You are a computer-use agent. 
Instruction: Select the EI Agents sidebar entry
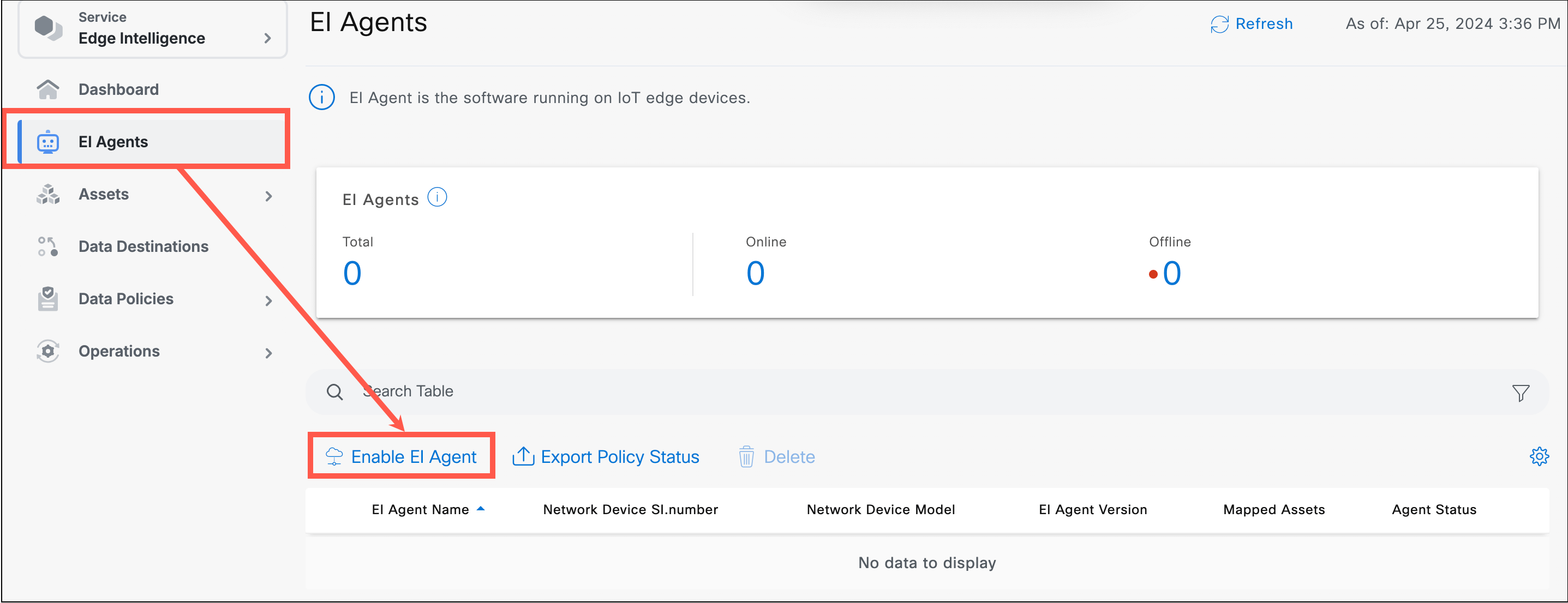[x=112, y=141]
